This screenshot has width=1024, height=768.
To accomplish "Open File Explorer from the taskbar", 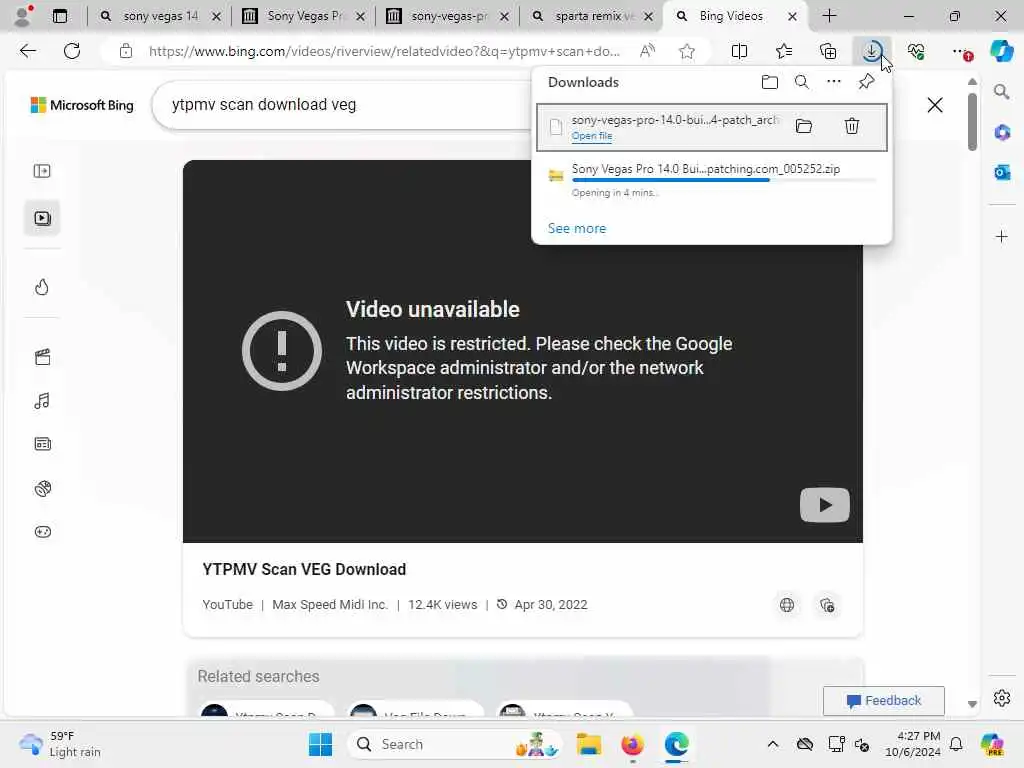I will click(x=588, y=744).
